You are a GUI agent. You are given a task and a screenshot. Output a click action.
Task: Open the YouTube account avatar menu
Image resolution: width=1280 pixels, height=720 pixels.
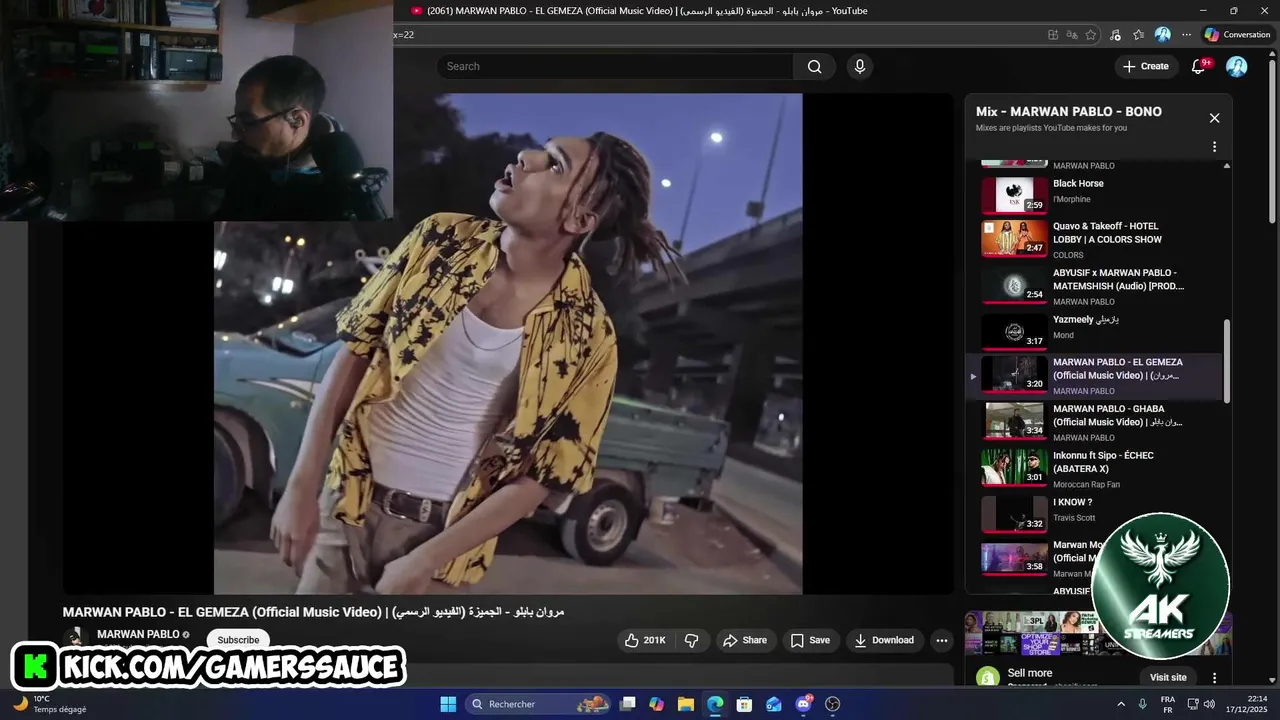point(1237,66)
